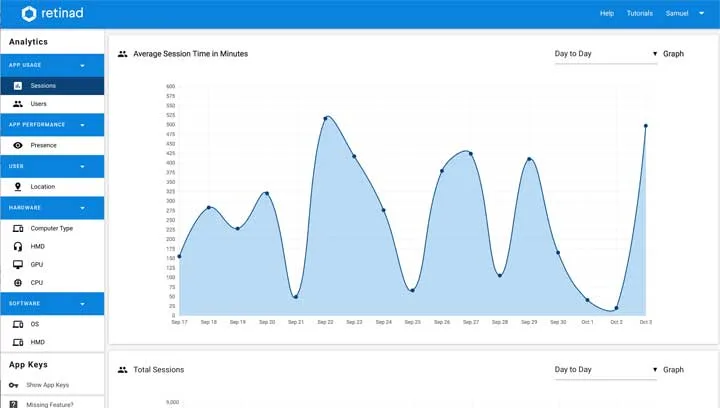Open the Sessions chart icon
The height and width of the screenshot is (408, 720).
click(x=18, y=85)
